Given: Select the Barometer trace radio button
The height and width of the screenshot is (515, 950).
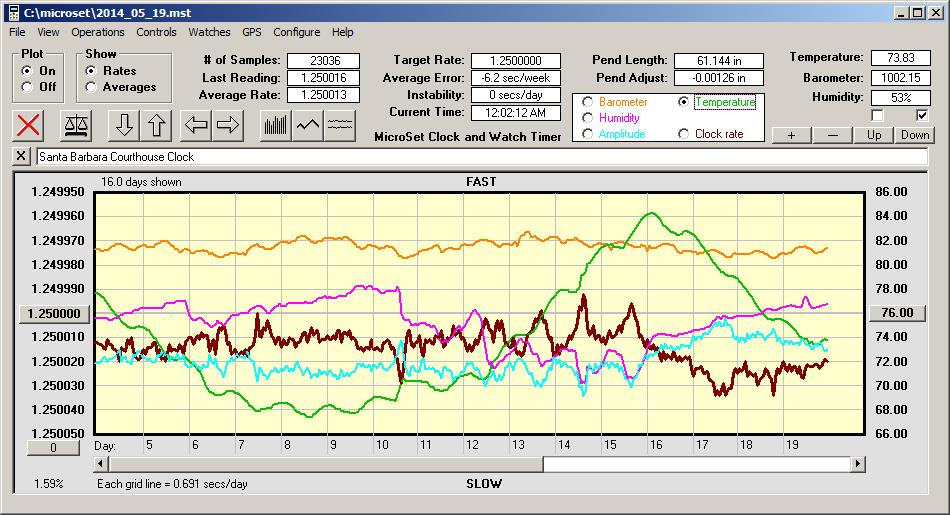Looking at the screenshot, I should pos(587,102).
